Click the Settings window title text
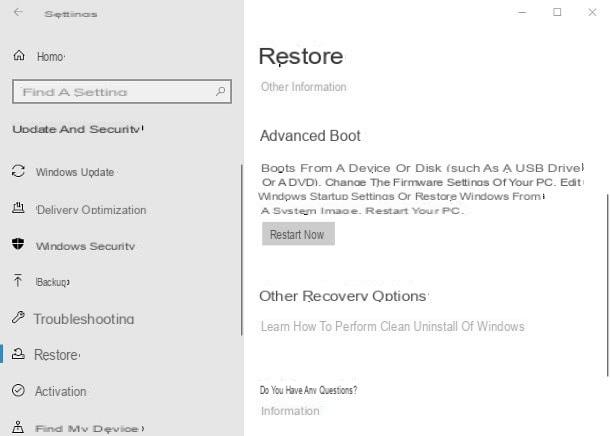Image resolution: width=610 pixels, height=436 pixels. click(70, 14)
